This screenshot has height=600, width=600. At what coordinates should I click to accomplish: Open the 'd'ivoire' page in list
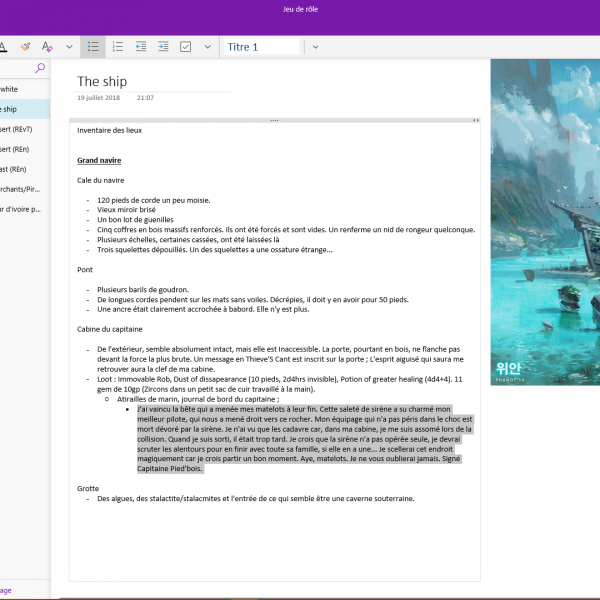[20, 209]
